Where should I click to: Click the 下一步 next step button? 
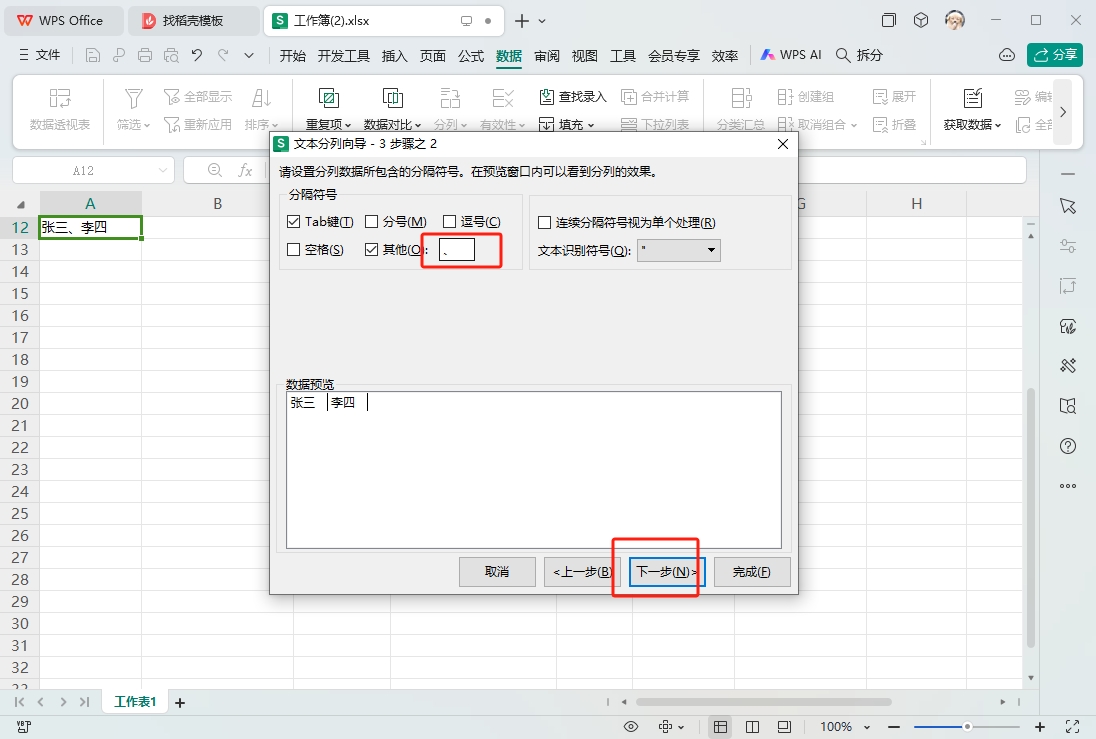tap(667, 572)
